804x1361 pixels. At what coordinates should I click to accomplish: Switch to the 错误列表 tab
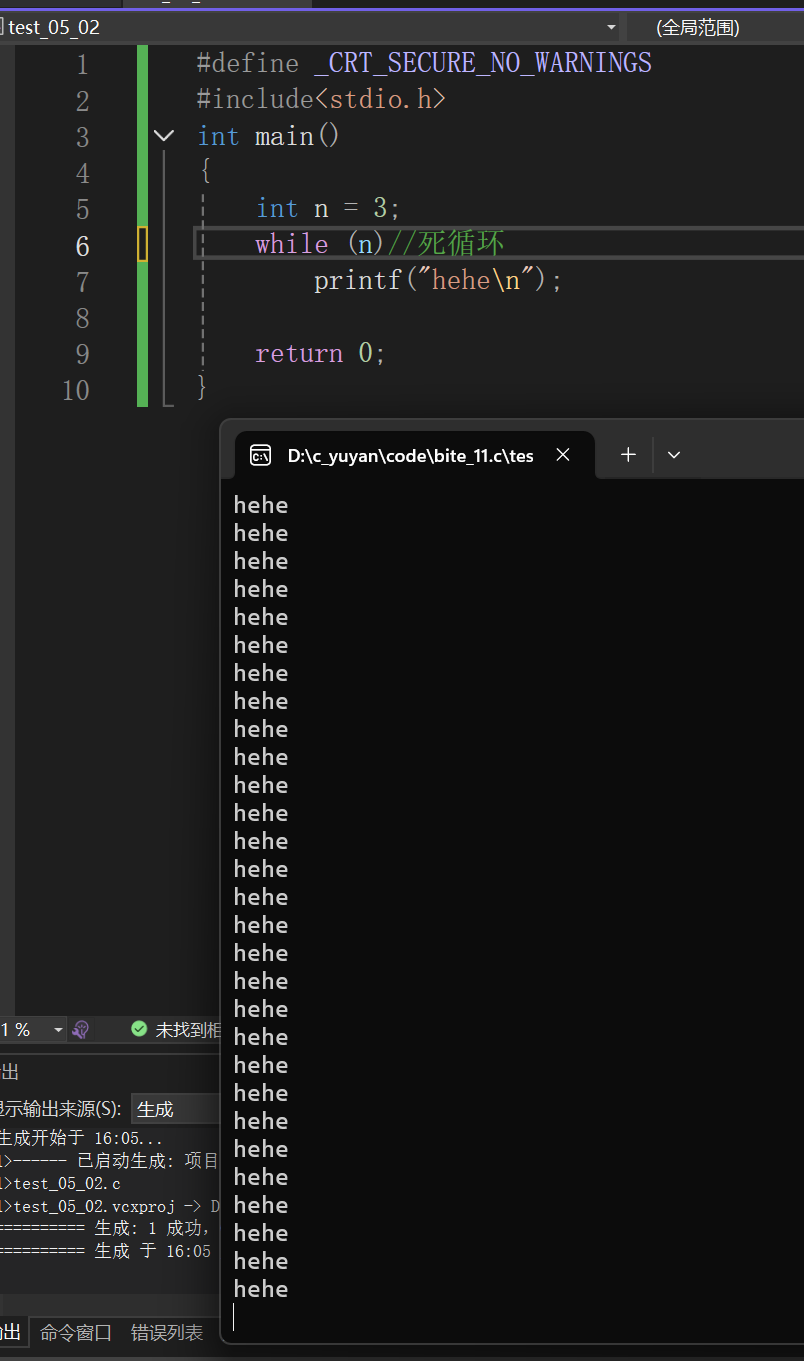167,1333
